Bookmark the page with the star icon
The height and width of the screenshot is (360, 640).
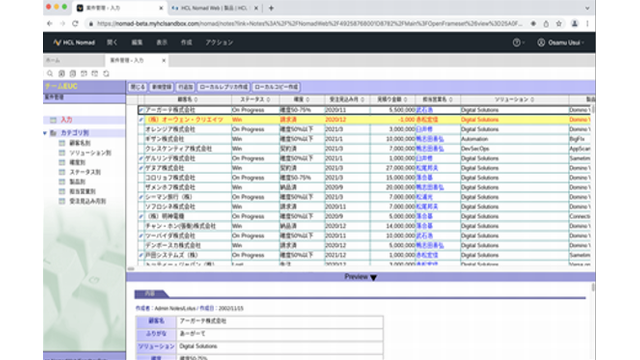(559, 24)
